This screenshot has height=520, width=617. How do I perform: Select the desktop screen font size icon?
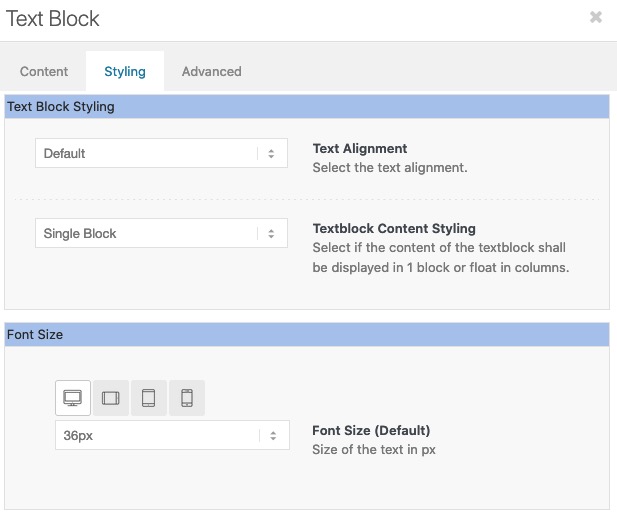pos(73,398)
